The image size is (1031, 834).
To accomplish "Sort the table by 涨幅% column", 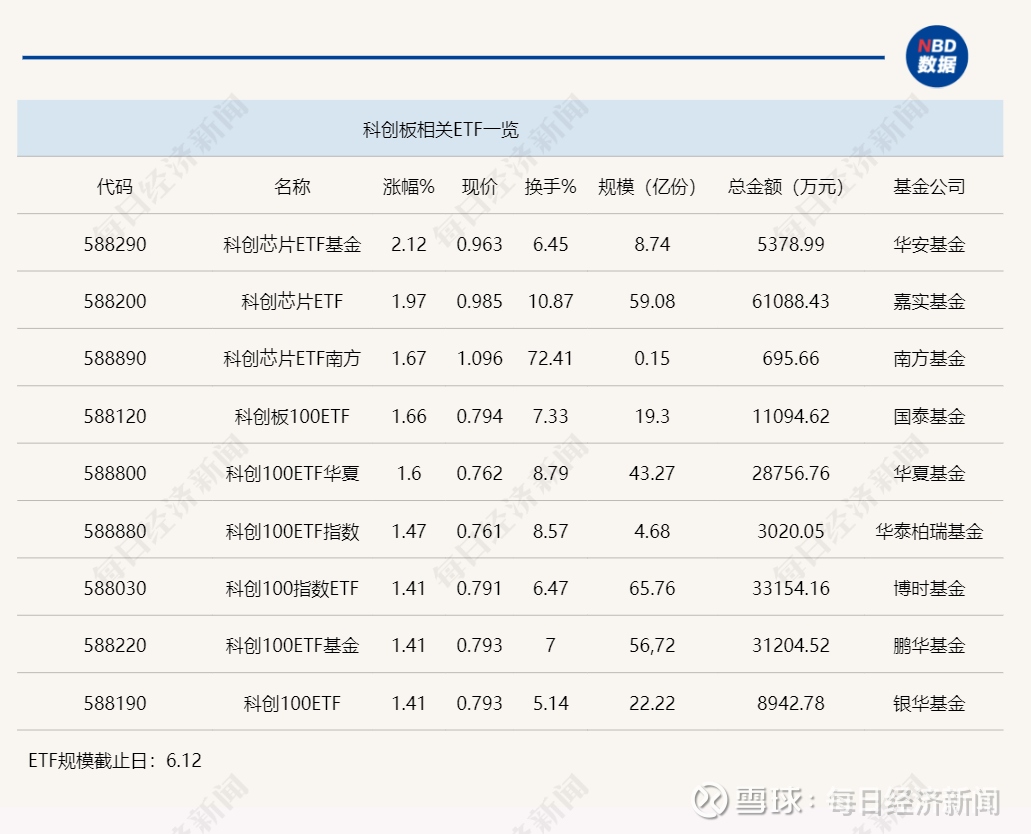I will [406, 187].
